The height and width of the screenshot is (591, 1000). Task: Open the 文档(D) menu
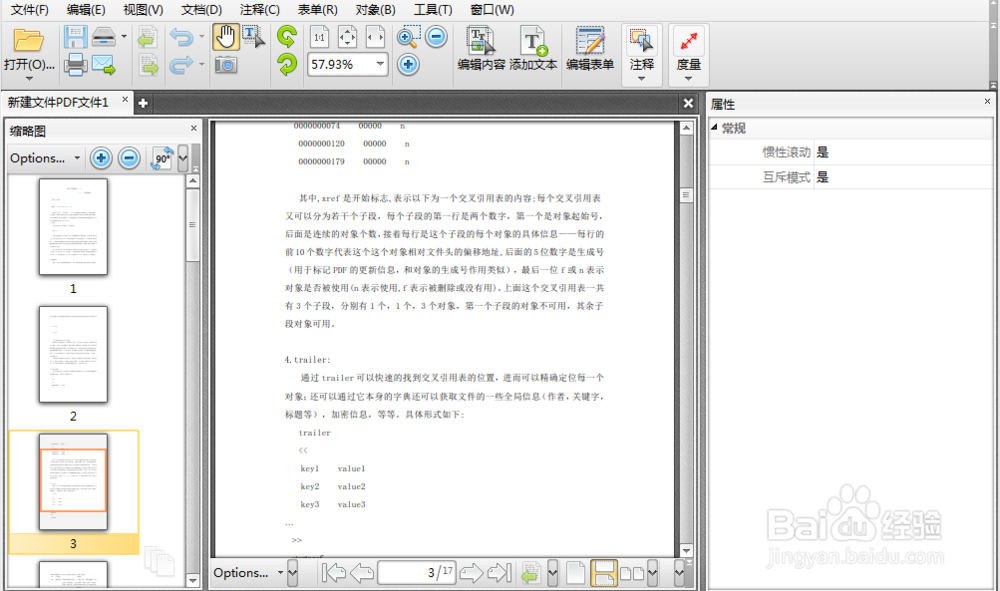202,10
